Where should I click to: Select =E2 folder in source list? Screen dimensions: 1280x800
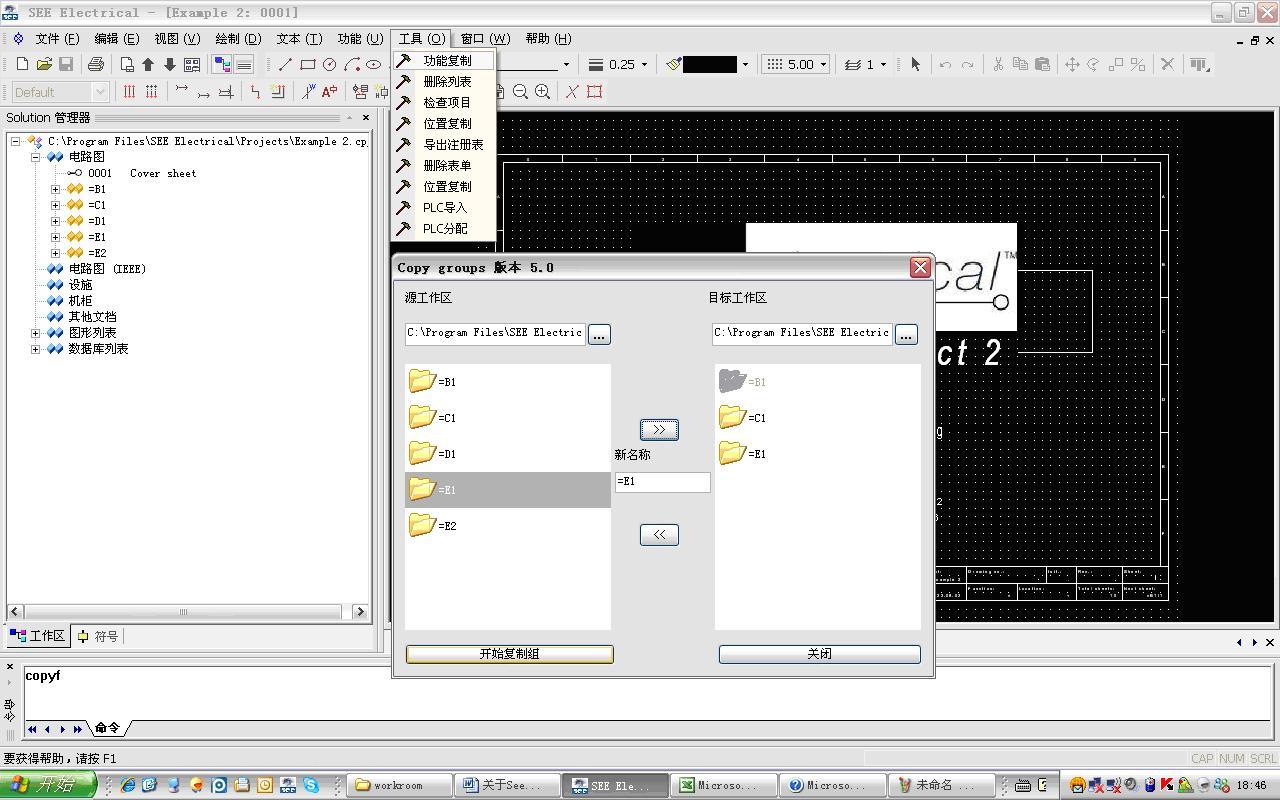click(x=508, y=525)
